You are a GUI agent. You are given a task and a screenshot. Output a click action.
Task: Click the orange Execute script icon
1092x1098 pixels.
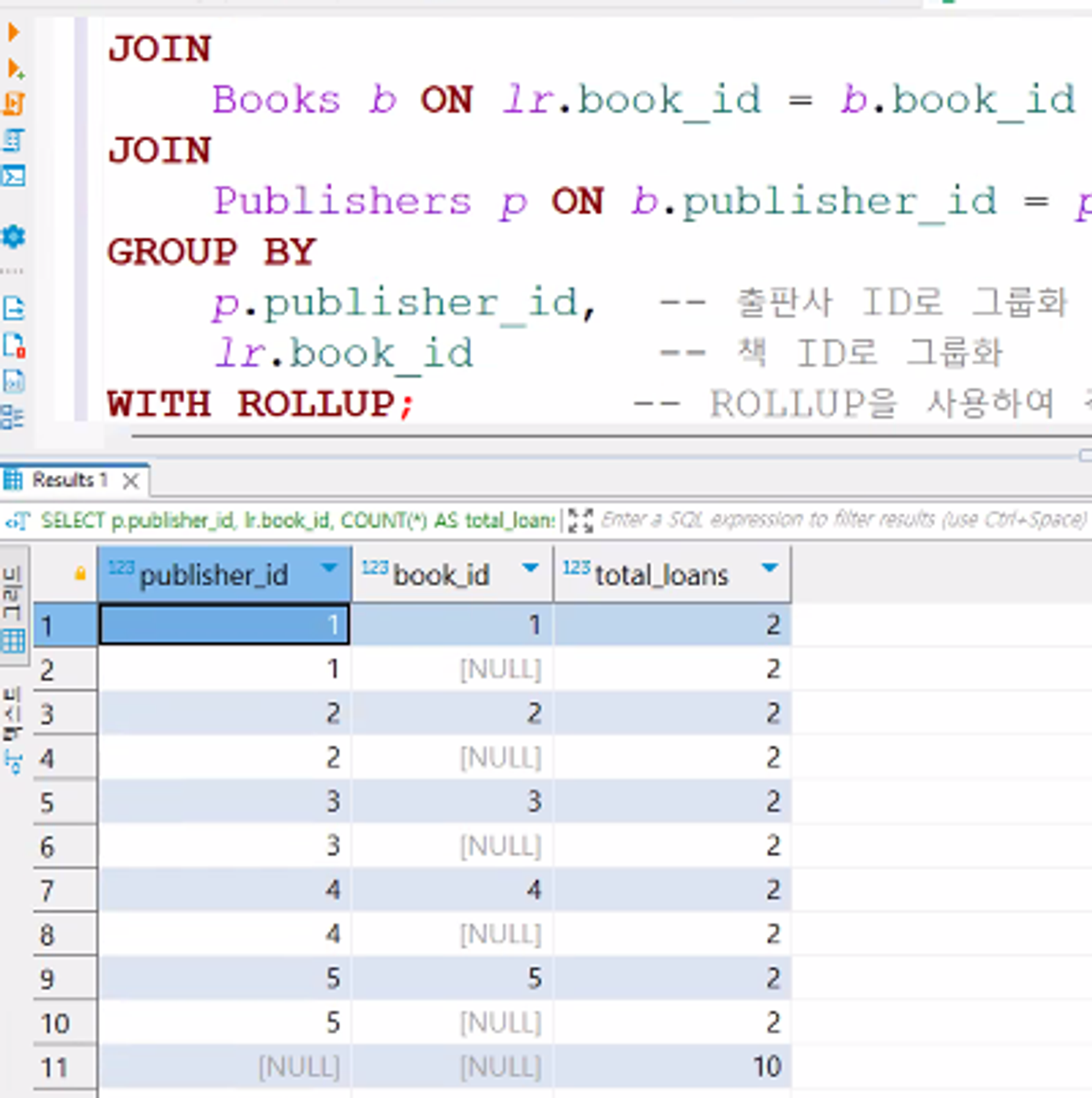[14, 104]
